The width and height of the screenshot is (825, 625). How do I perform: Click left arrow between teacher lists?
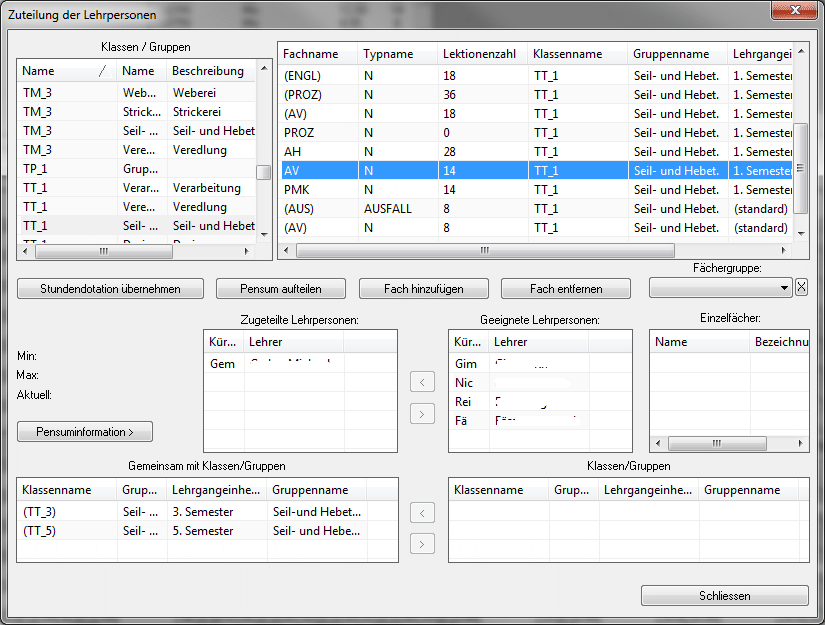(423, 381)
